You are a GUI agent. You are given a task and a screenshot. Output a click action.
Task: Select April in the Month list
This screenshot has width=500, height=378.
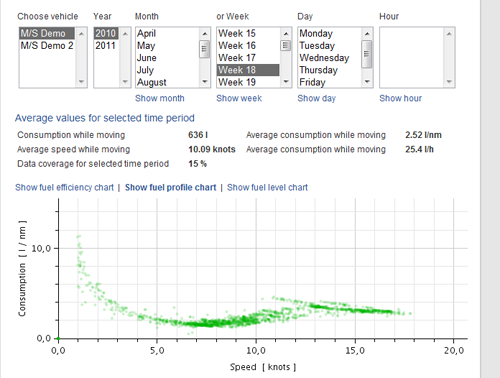[x=167, y=33]
